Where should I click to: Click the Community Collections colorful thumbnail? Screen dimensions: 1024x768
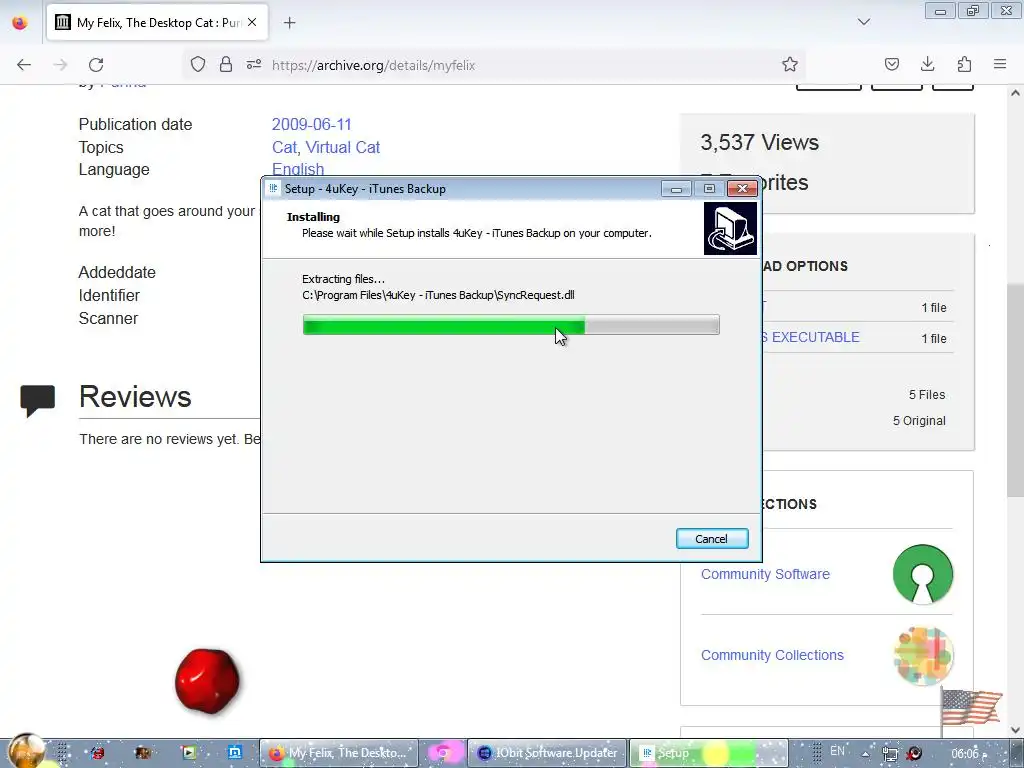(923, 656)
